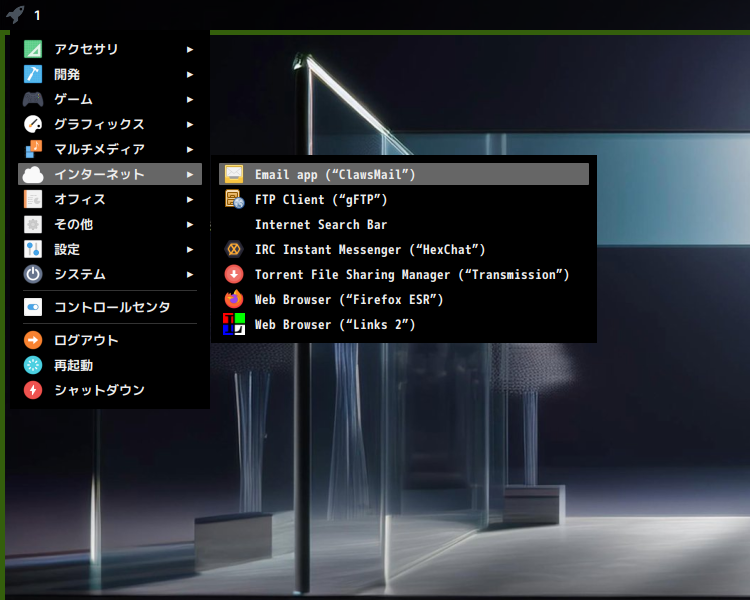Viewport: 750px width, 600px height.
Task: Switch to workspace 1 in panel
Action: pyautogui.click(x=37, y=15)
